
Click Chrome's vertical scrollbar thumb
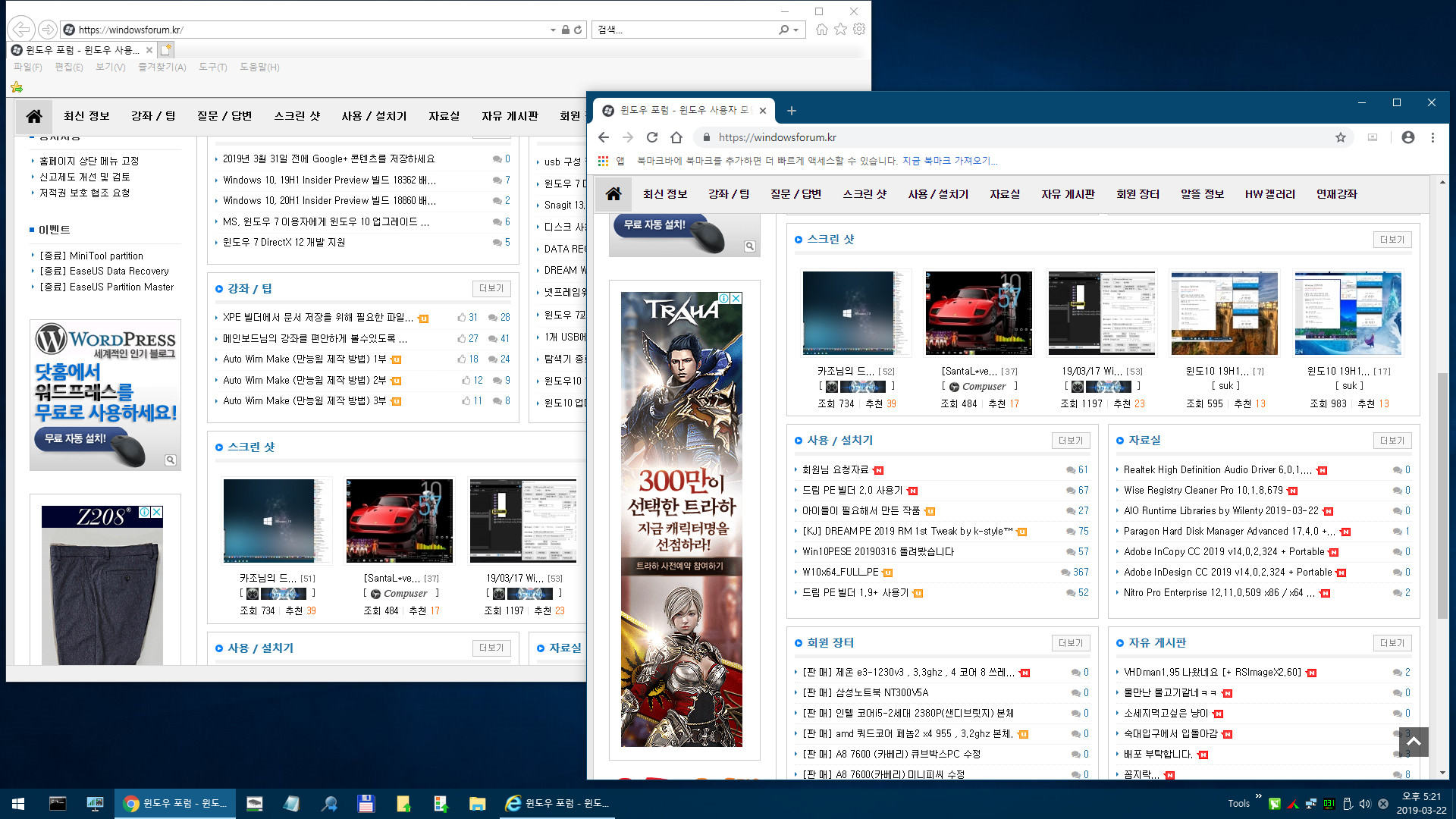(x=1442, y=497)
